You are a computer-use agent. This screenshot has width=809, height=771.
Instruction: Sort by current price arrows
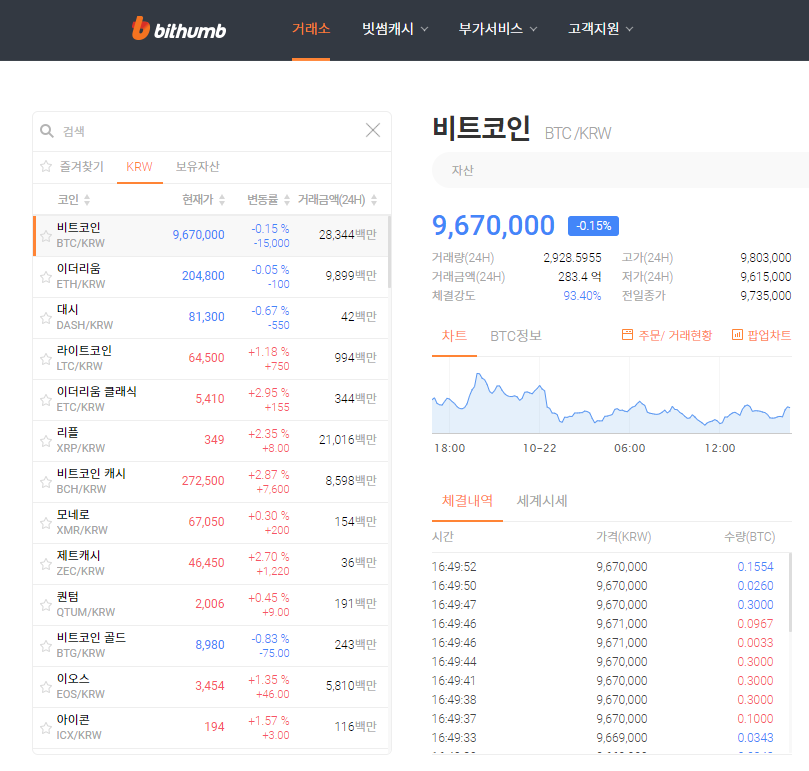coord(222,200)
